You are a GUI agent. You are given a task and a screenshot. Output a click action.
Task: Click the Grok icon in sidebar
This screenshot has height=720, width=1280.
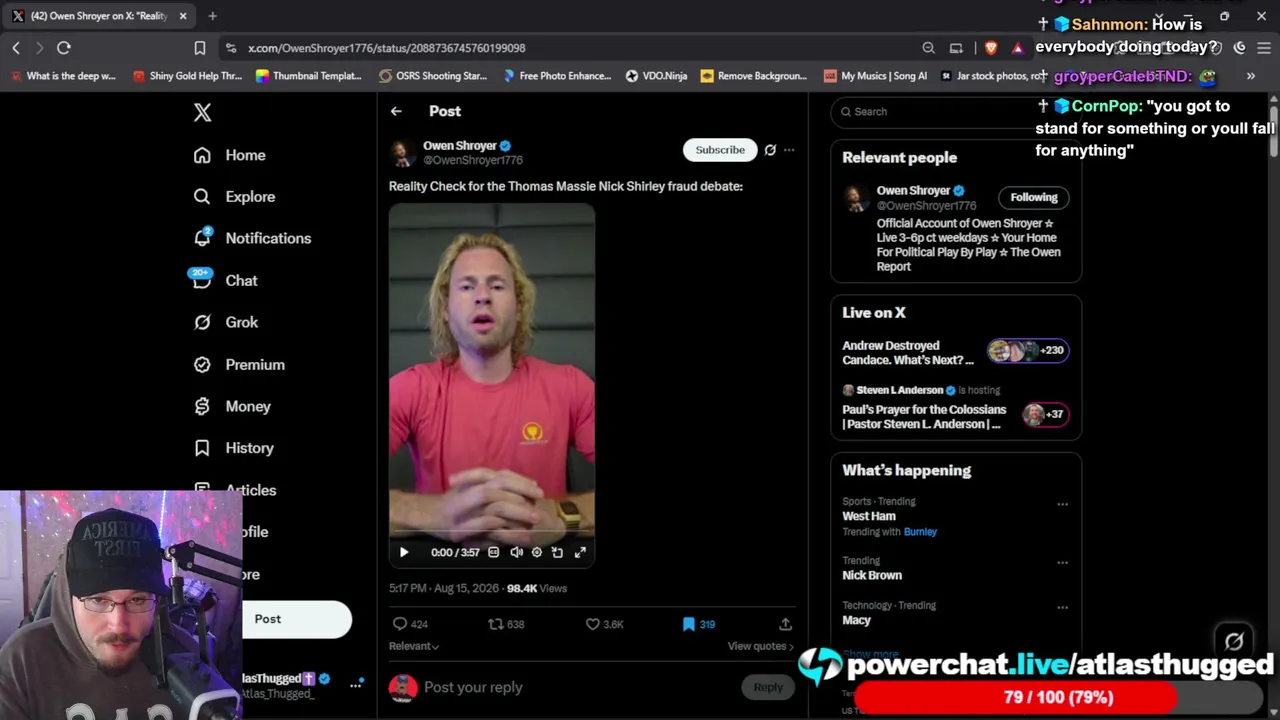[x=202, y=322]
